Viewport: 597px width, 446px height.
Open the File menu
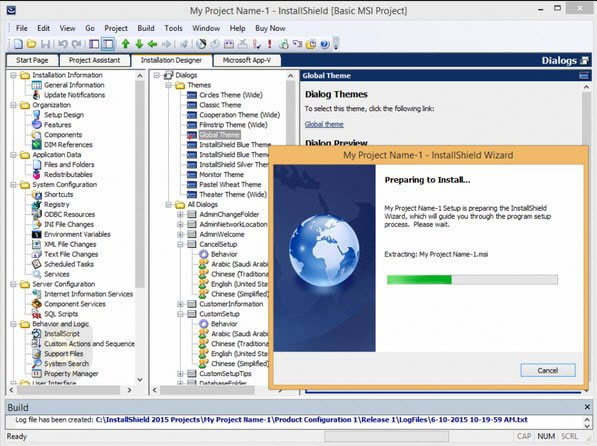[x=21, y=28]
